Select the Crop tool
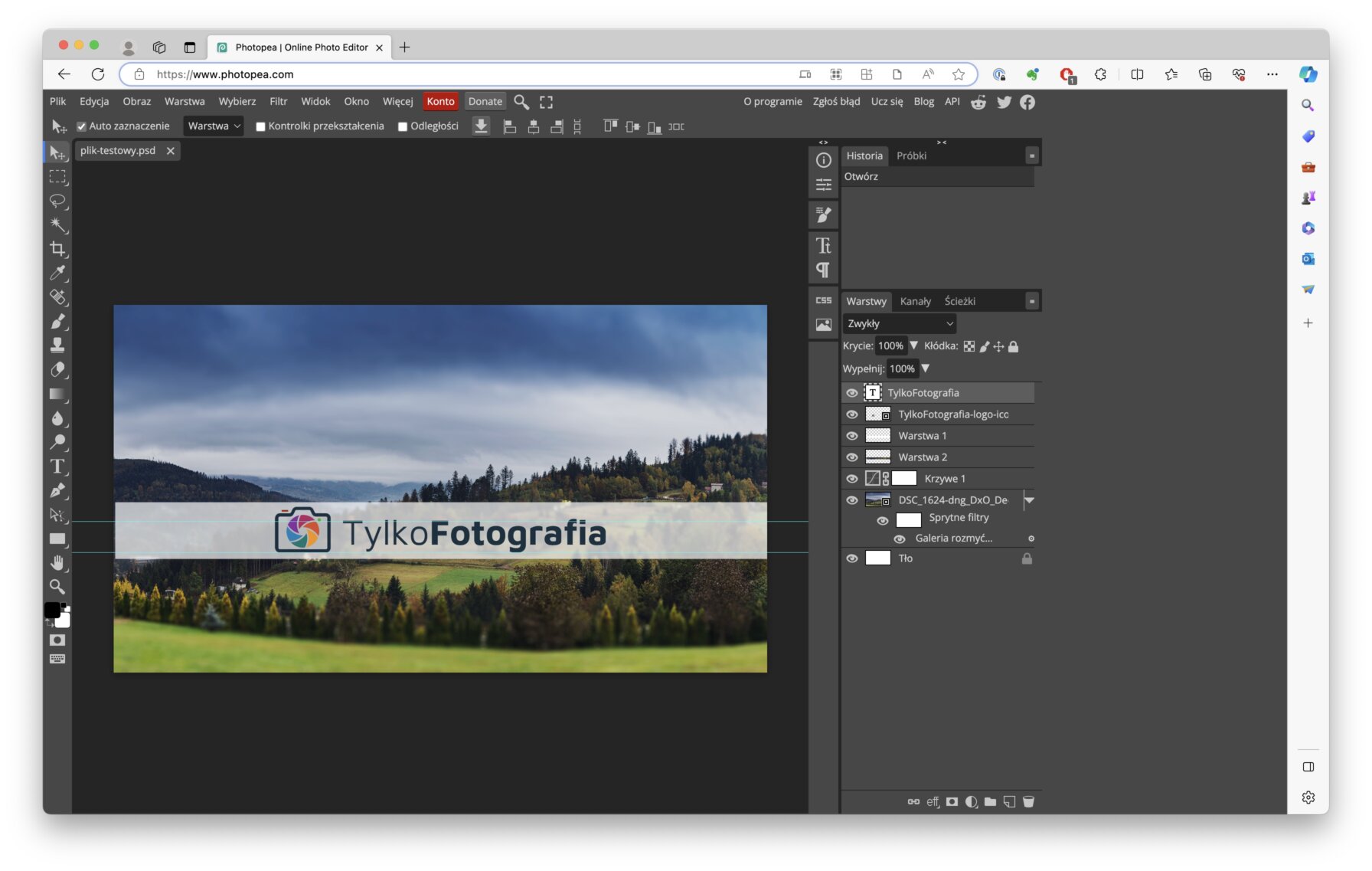This screenshot has height=871, width=1372. [57, 249]
